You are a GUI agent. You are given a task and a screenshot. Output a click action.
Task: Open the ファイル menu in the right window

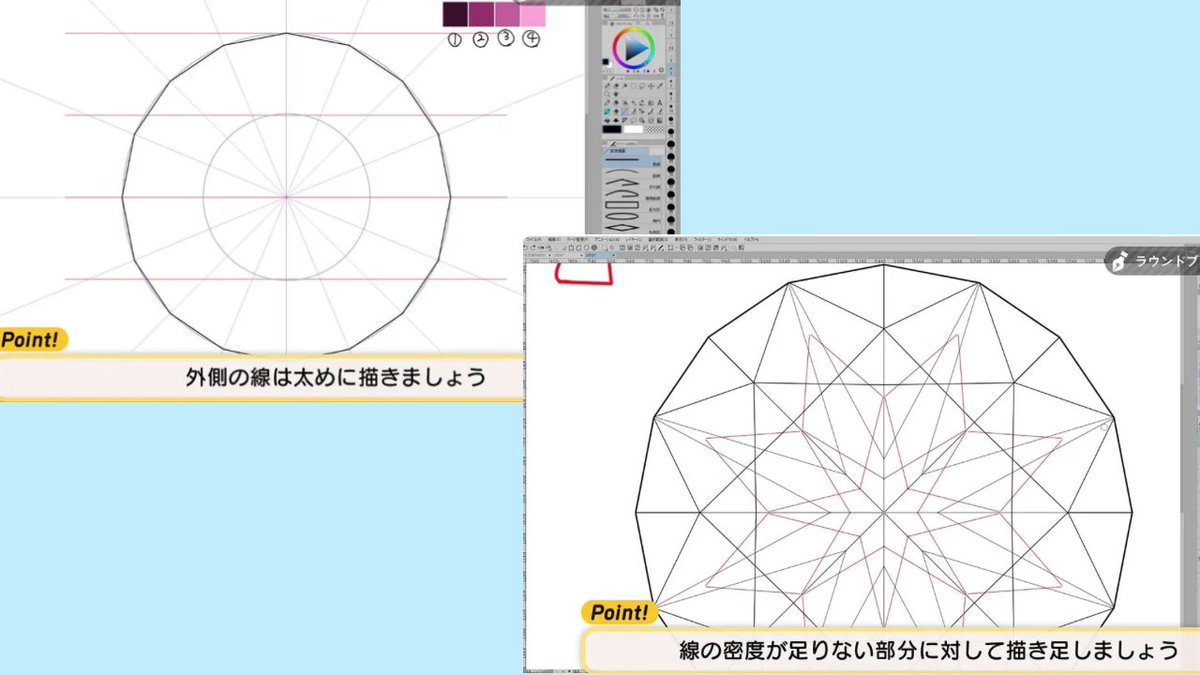pos(533,240)
